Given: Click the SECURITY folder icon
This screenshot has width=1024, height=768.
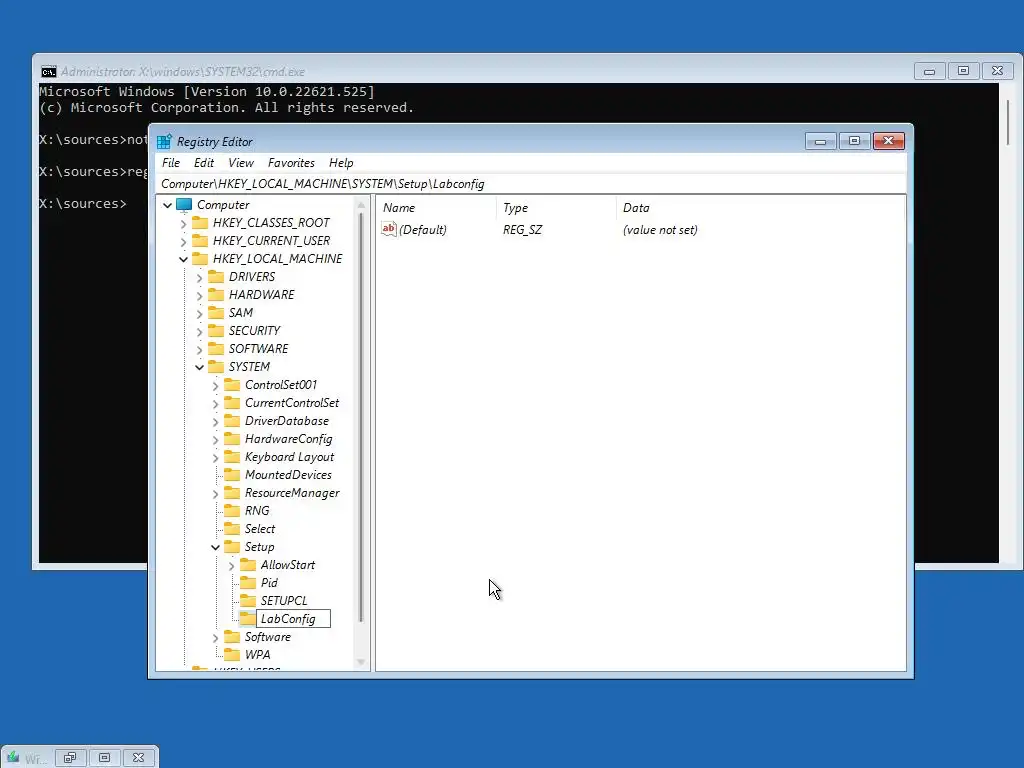Looking at the screenshot, I should [x=216, y=330].
